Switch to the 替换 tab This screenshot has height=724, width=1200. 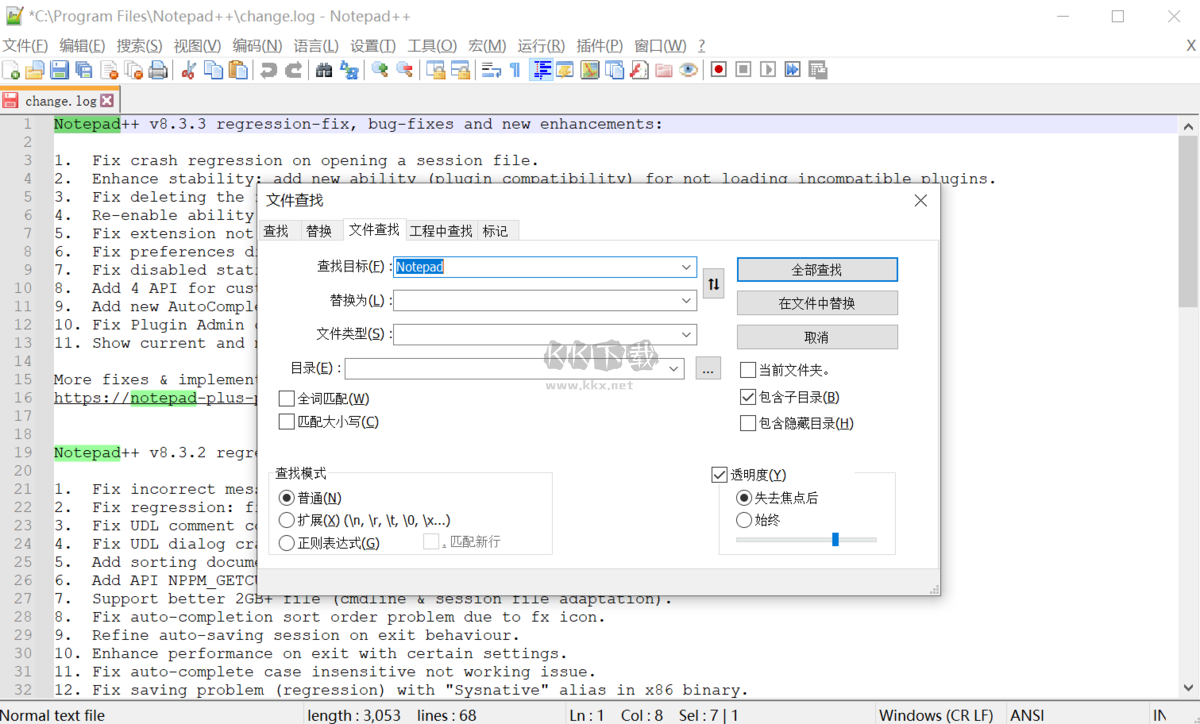click(x=320, y=230)
